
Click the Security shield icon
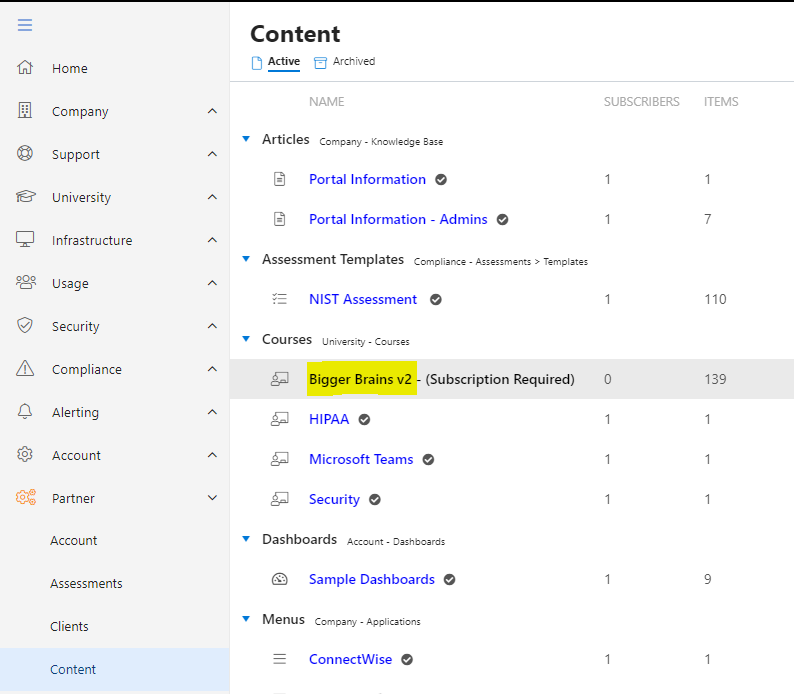(25, 325)
